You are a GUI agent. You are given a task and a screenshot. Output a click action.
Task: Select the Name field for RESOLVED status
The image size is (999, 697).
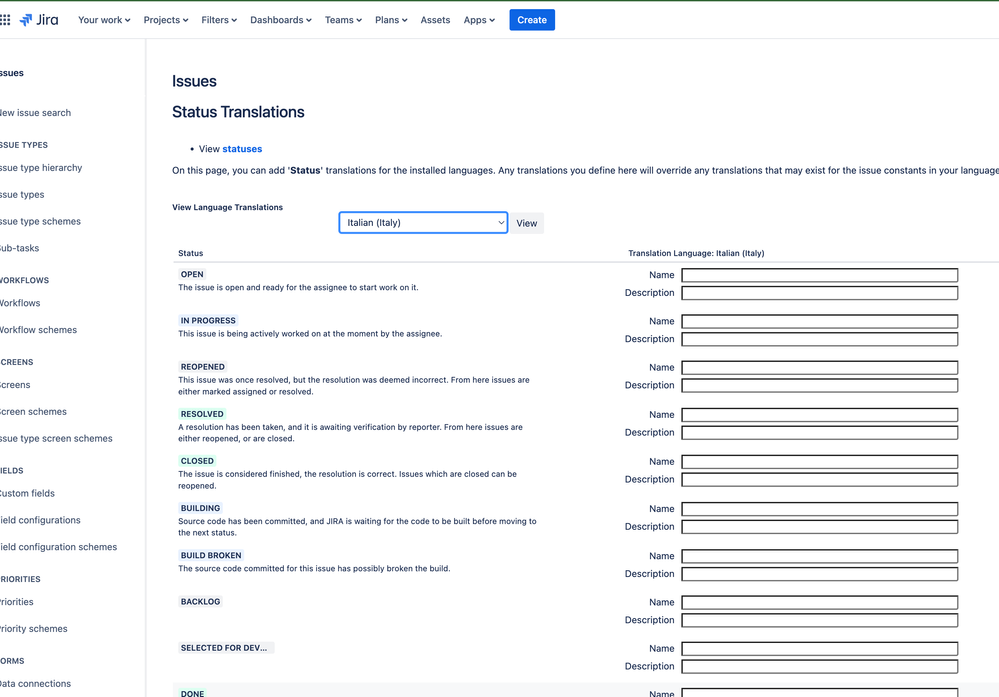click(x=819, y=415)
